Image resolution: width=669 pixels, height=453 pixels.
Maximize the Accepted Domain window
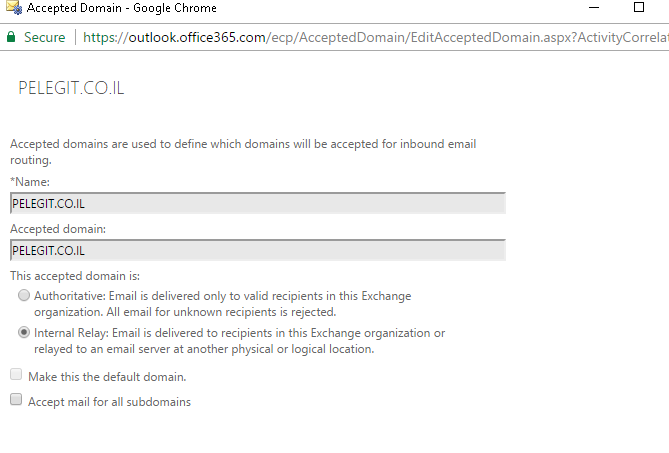pyautogui.click(x=639, y=7)
